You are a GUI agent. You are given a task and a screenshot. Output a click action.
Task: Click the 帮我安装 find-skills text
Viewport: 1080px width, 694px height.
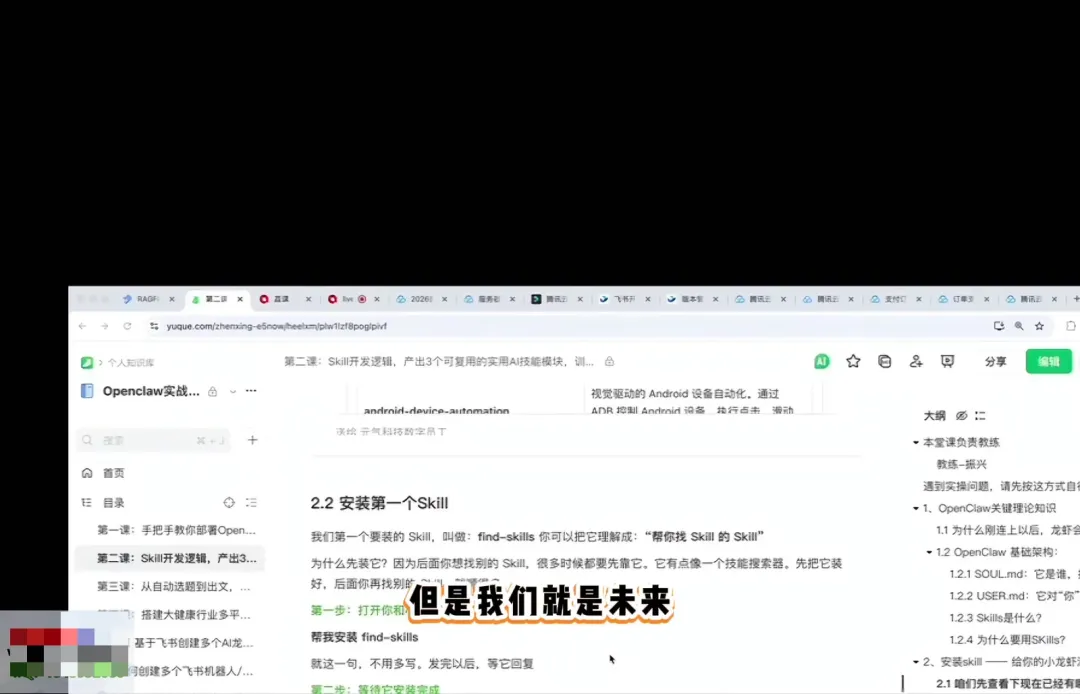364,638
